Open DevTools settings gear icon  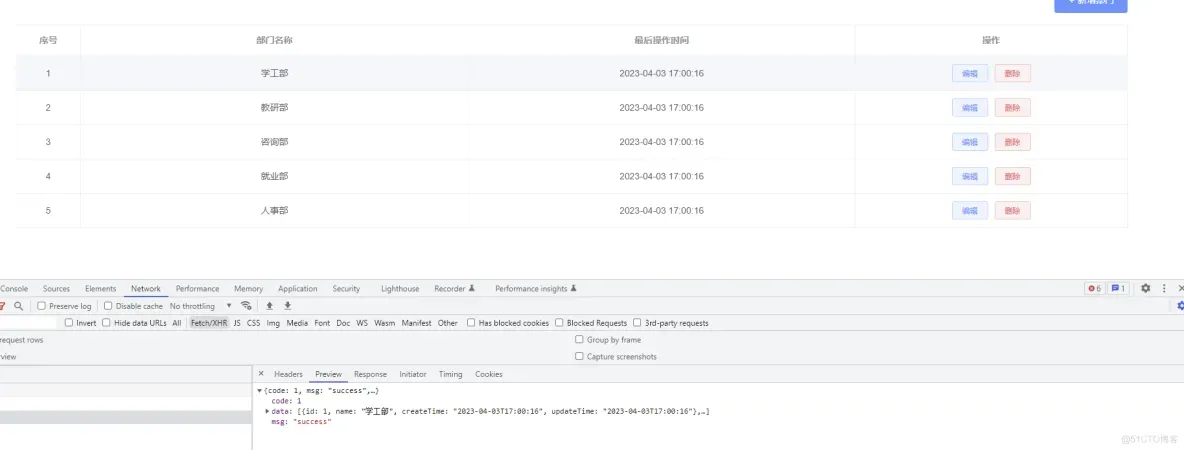[x=1145, y=288]
